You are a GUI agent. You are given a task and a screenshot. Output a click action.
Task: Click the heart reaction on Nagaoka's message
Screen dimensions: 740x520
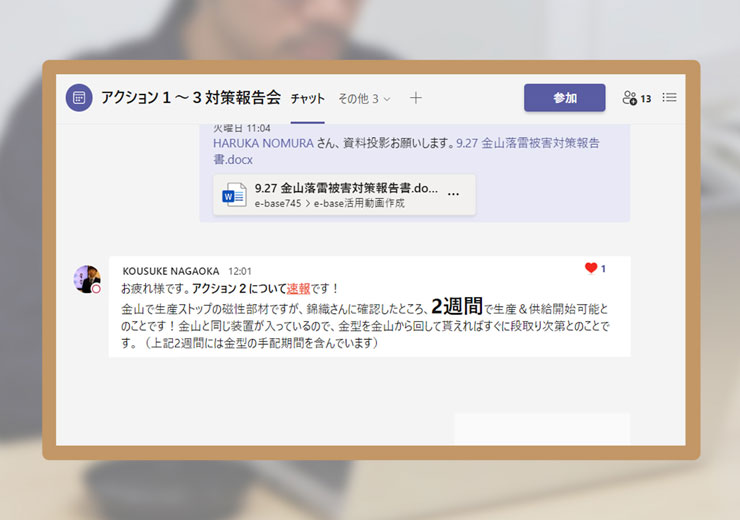pos(591,268)
